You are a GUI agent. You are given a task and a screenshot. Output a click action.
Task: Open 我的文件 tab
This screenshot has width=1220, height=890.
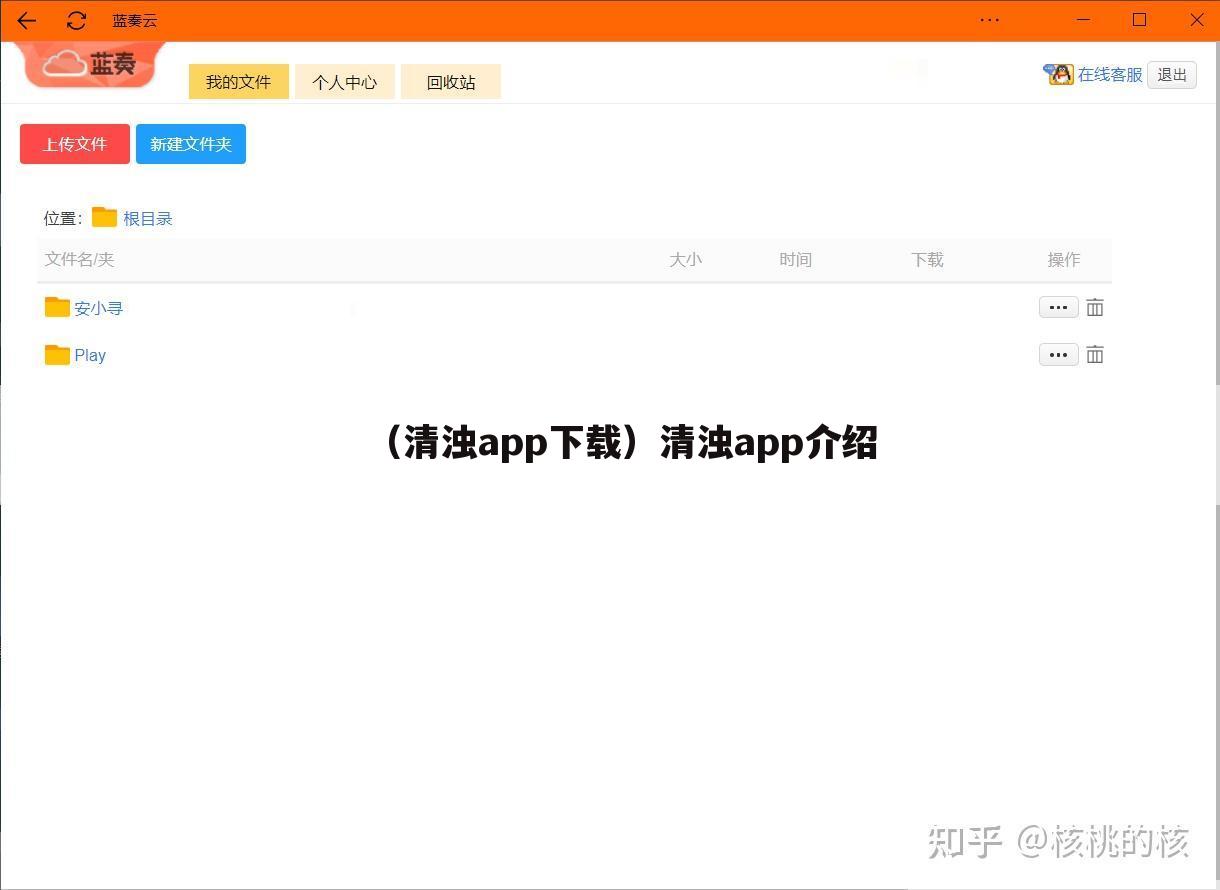coord(239,82)
